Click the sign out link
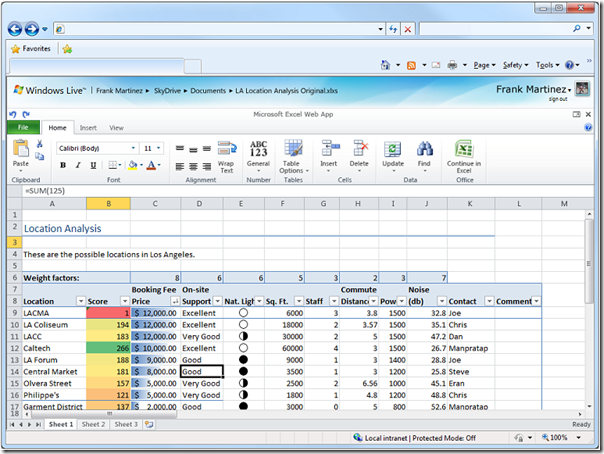 tap(558, 99)
